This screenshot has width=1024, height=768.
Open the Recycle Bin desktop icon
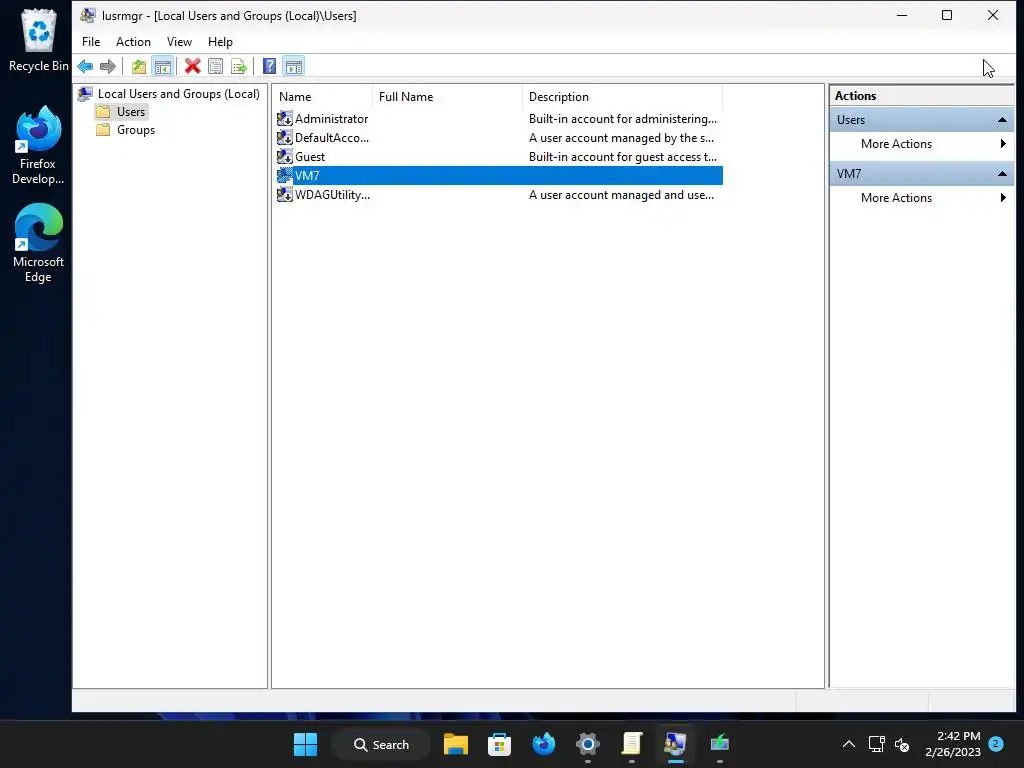pos(39,39)
